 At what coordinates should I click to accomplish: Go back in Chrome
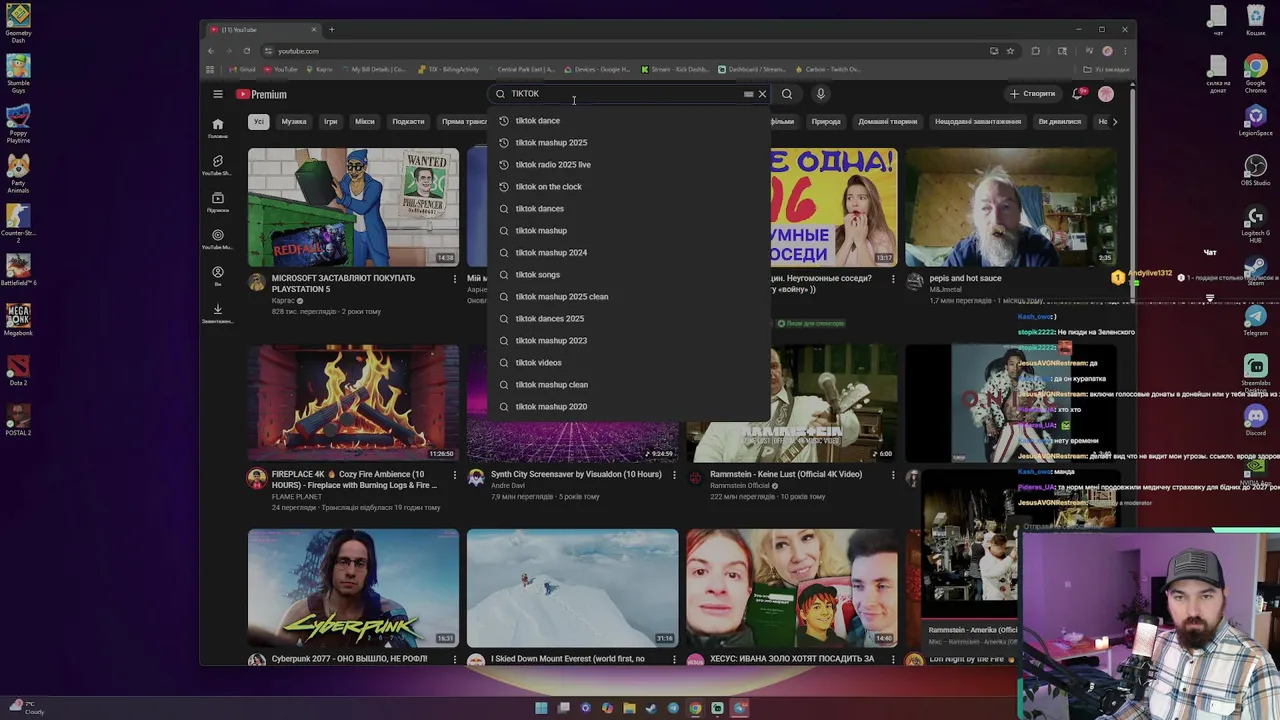click(211, 51)
